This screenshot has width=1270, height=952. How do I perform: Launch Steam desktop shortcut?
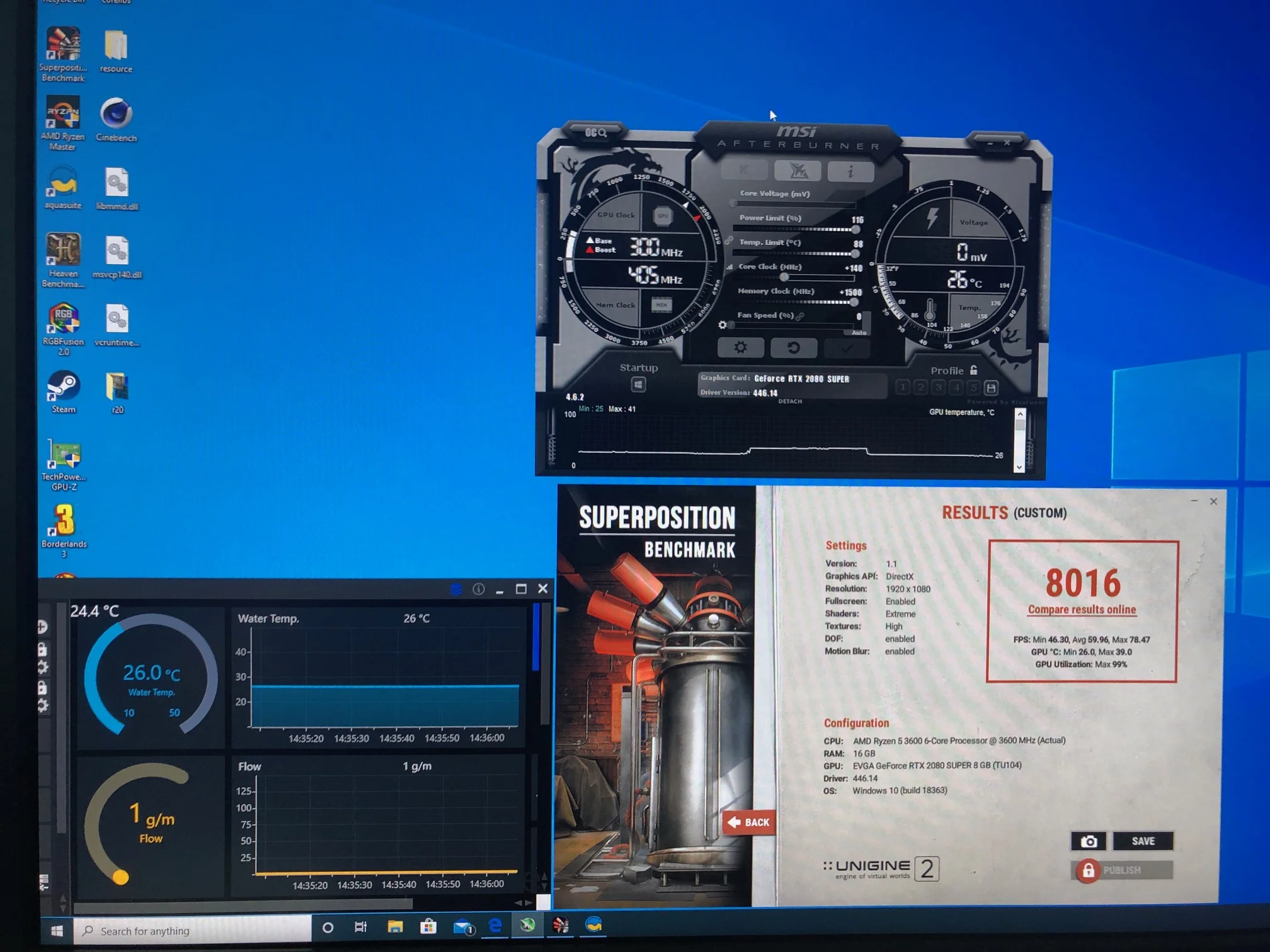pos(63,392)
